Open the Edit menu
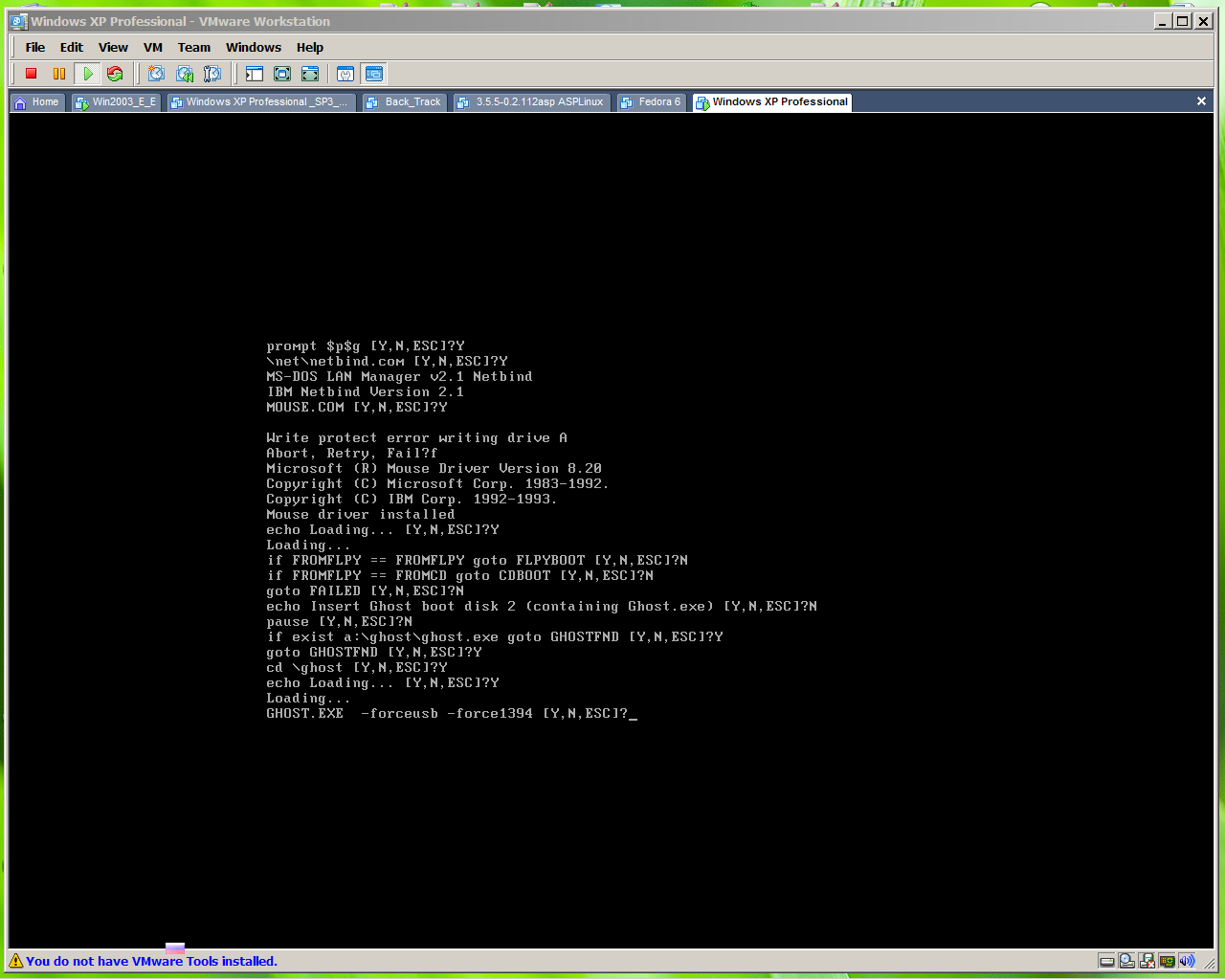Screen dimensions: 1225x980 (72, 47)
